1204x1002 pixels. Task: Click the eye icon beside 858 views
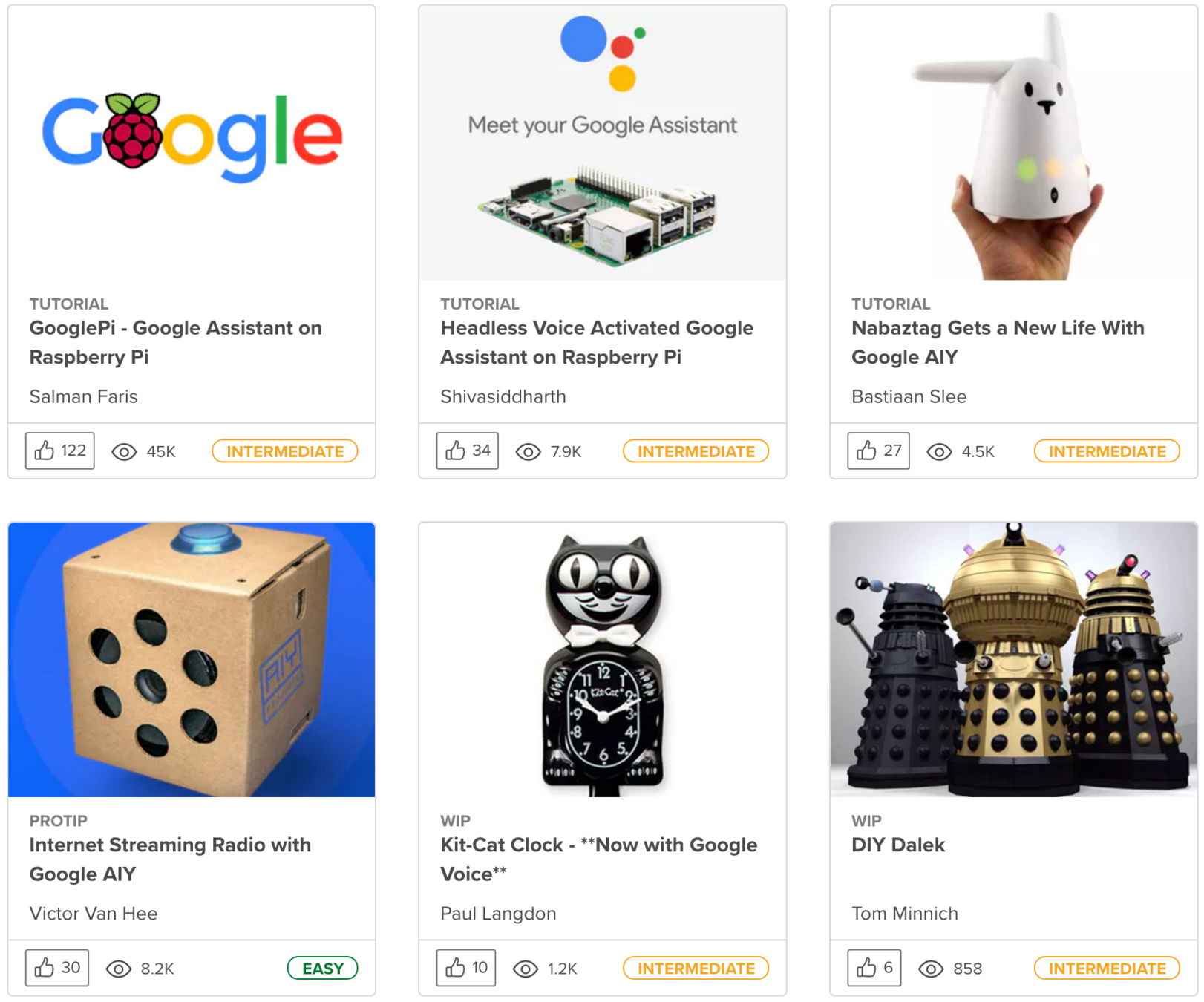coord(931,969)
